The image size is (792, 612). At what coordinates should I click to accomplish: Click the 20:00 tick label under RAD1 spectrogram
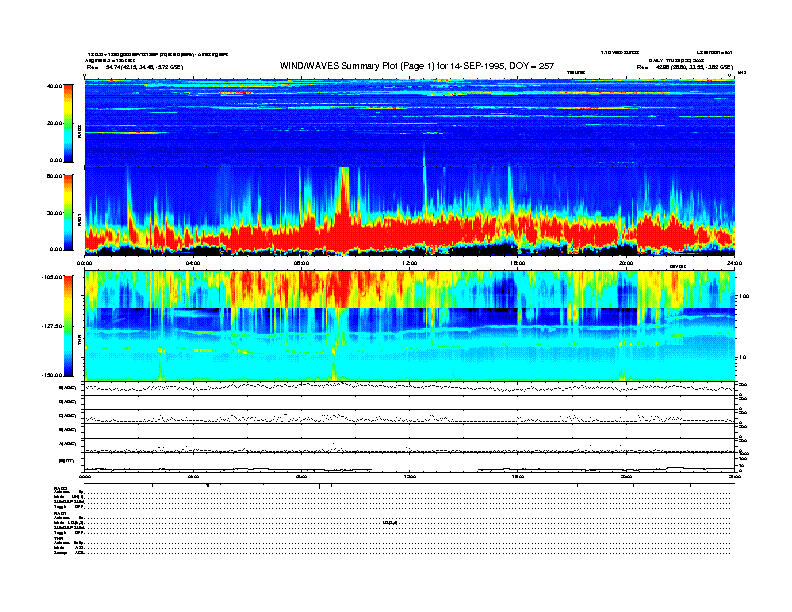626,263
